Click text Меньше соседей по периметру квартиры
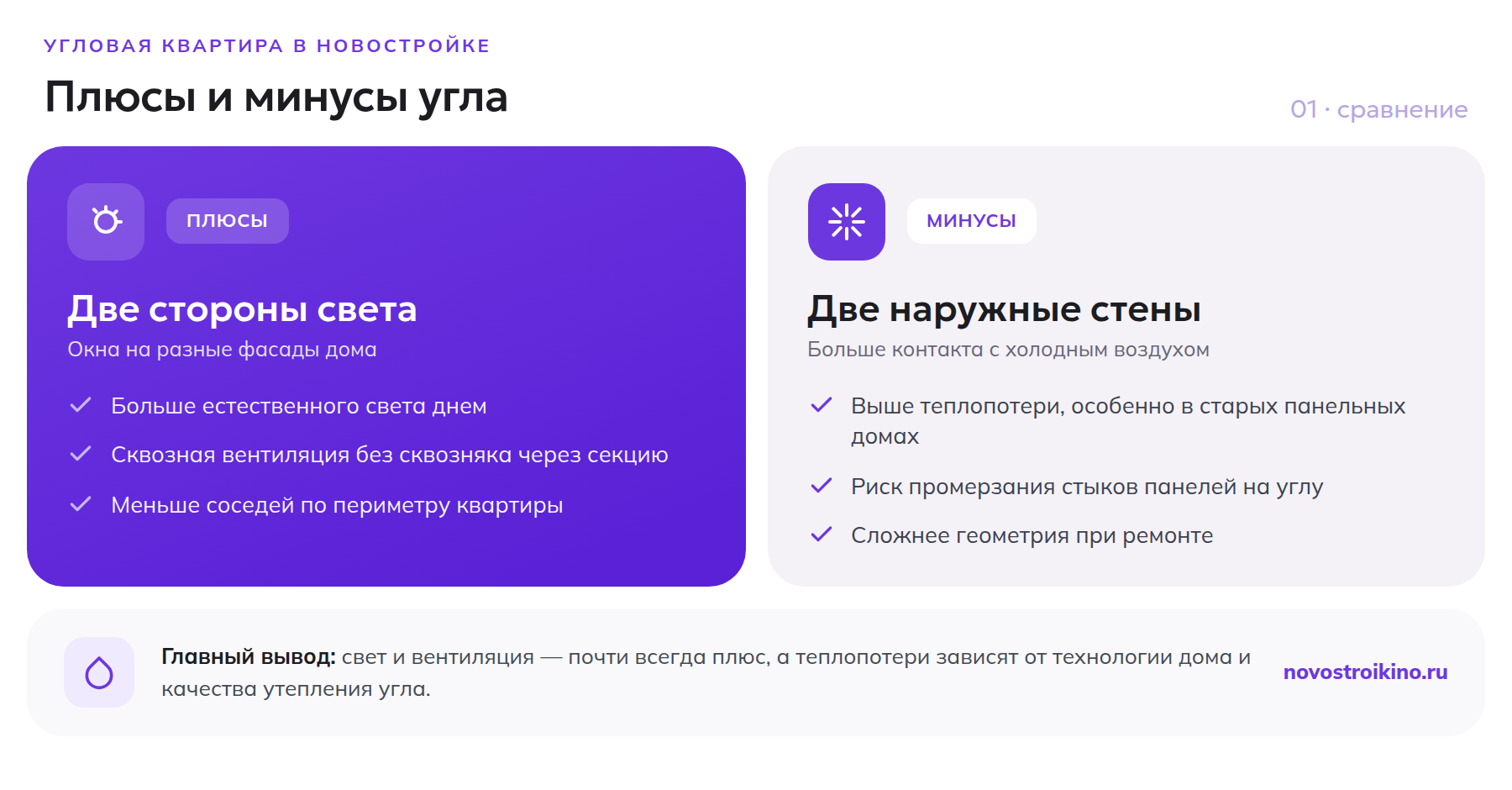Screen dimensions: 1512x790 pyautogui.click(x=337, y=505)
